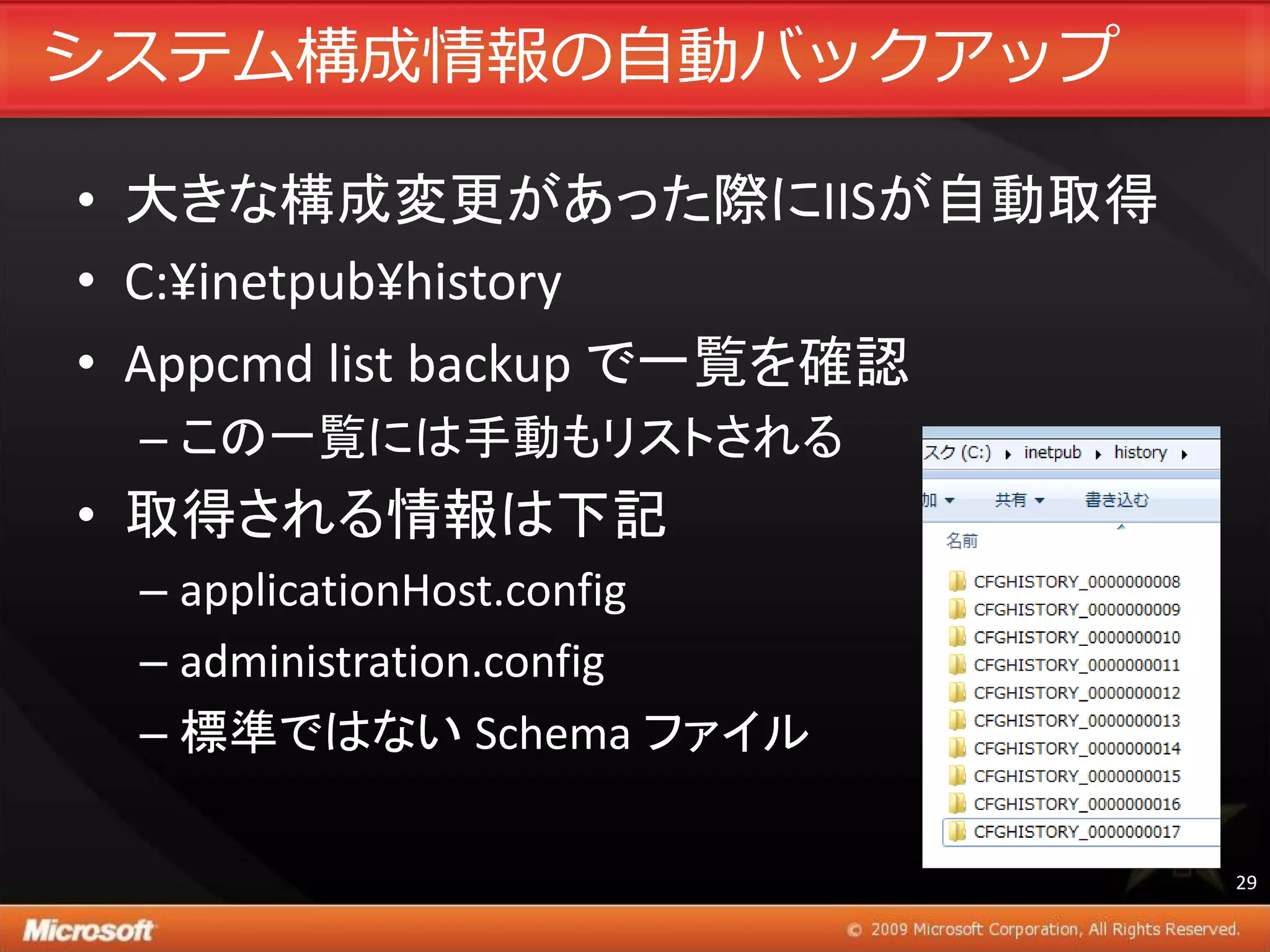The width and height of the screenshot is (1270, 952).
Task: Select folder name CFGHISTORY_0000000014
Action: click(x=1077, y=748)
